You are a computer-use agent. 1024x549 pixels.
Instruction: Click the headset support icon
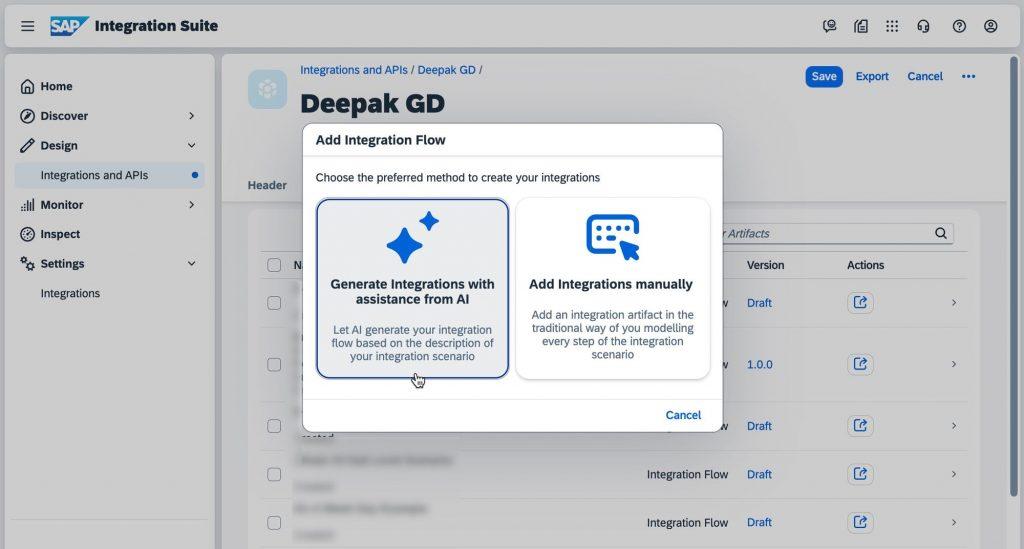coord(923,26)
